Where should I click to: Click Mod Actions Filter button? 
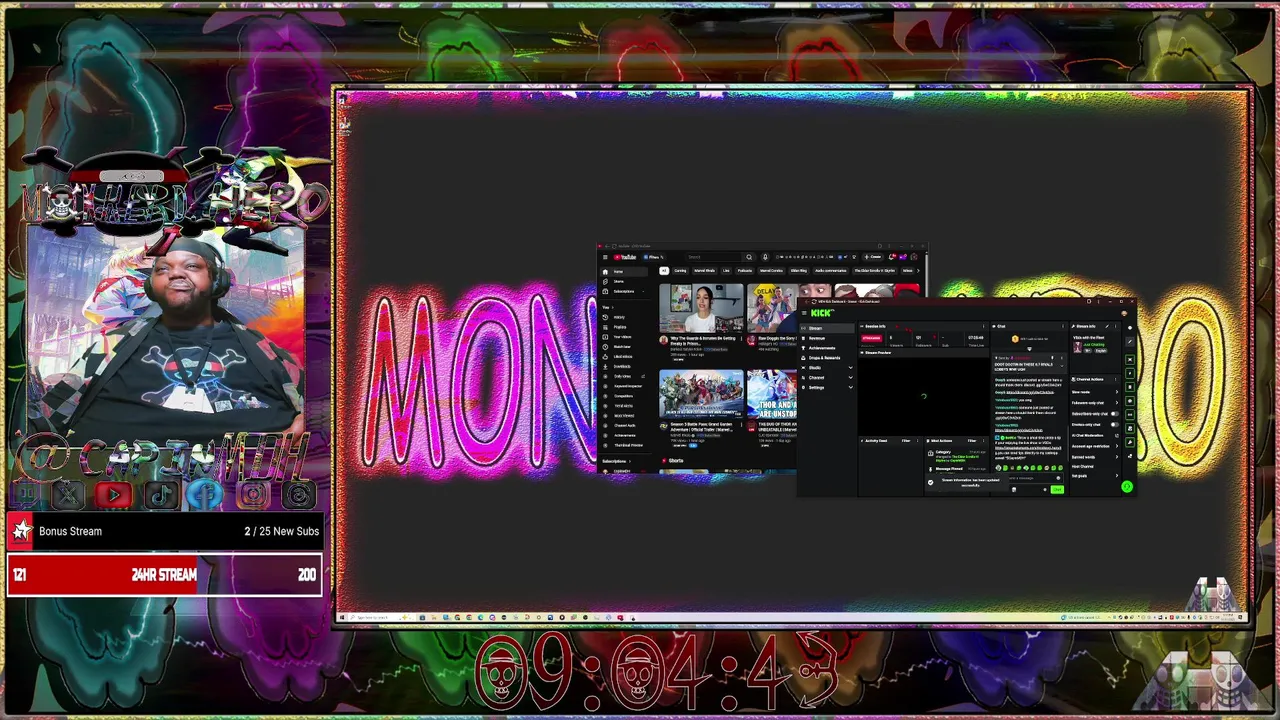[972, 441]
